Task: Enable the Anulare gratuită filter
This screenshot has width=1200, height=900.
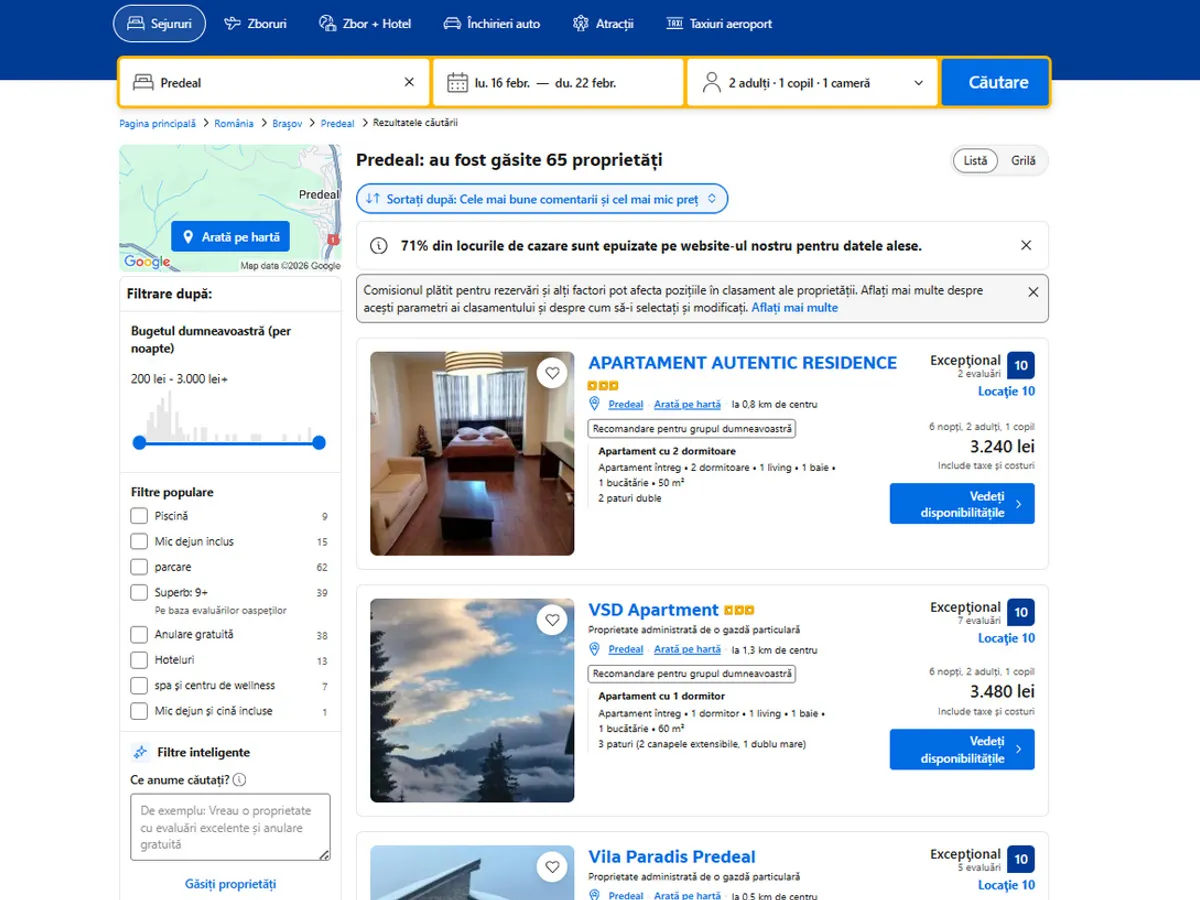Action: click(139, 634)
